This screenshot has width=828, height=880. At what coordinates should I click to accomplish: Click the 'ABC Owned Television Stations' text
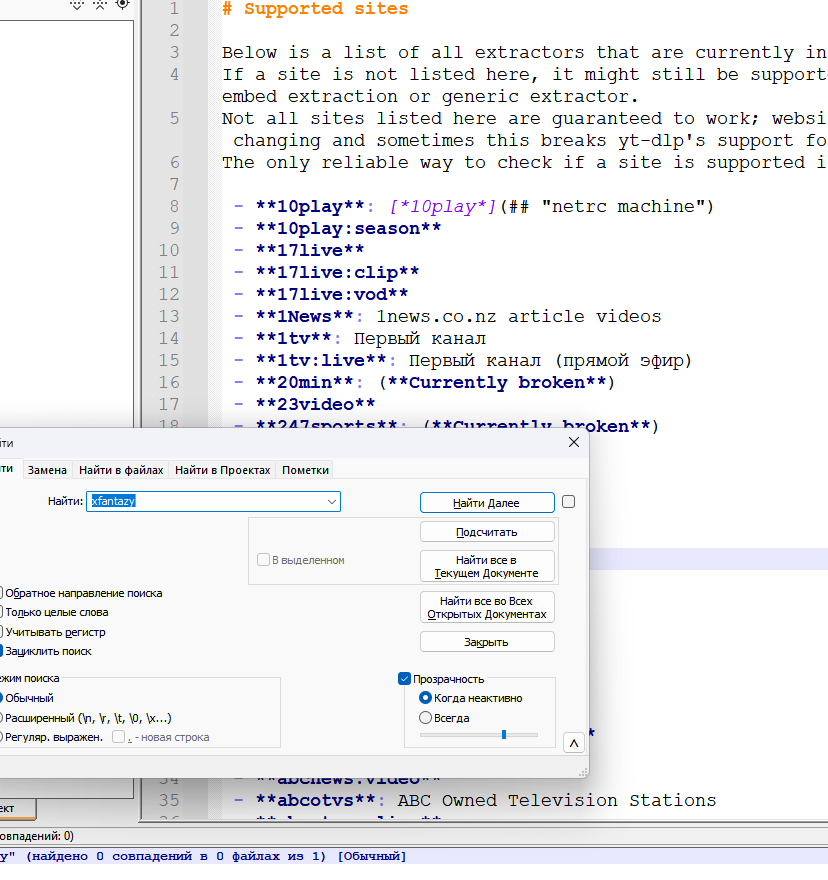tap(557, 800)
